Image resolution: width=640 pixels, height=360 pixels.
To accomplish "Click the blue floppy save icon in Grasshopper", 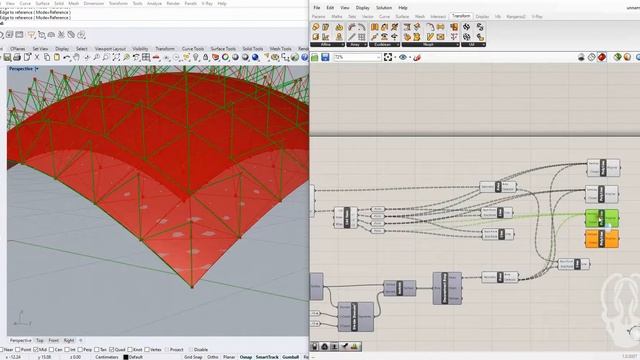I will [325, 57].
